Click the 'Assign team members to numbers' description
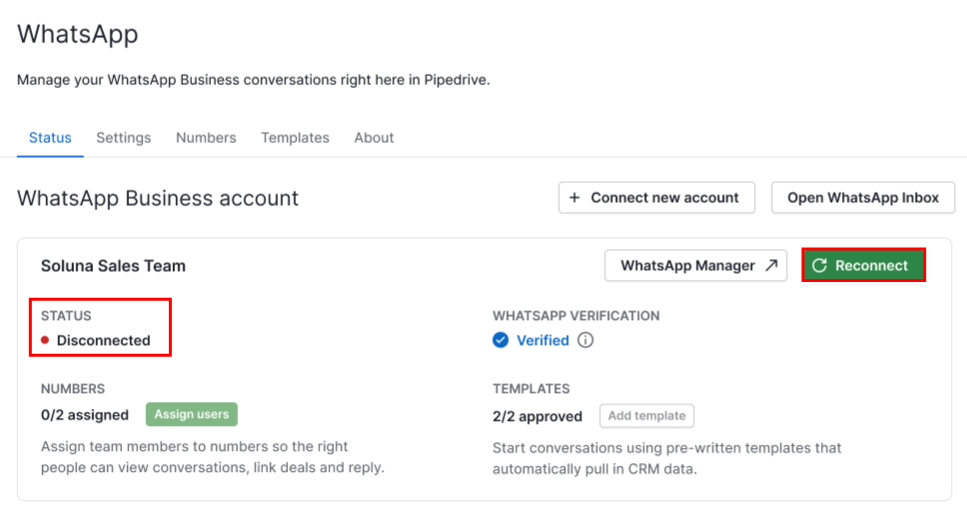Image resolution: width=967 pixels, height=516 pixels. 213,457
